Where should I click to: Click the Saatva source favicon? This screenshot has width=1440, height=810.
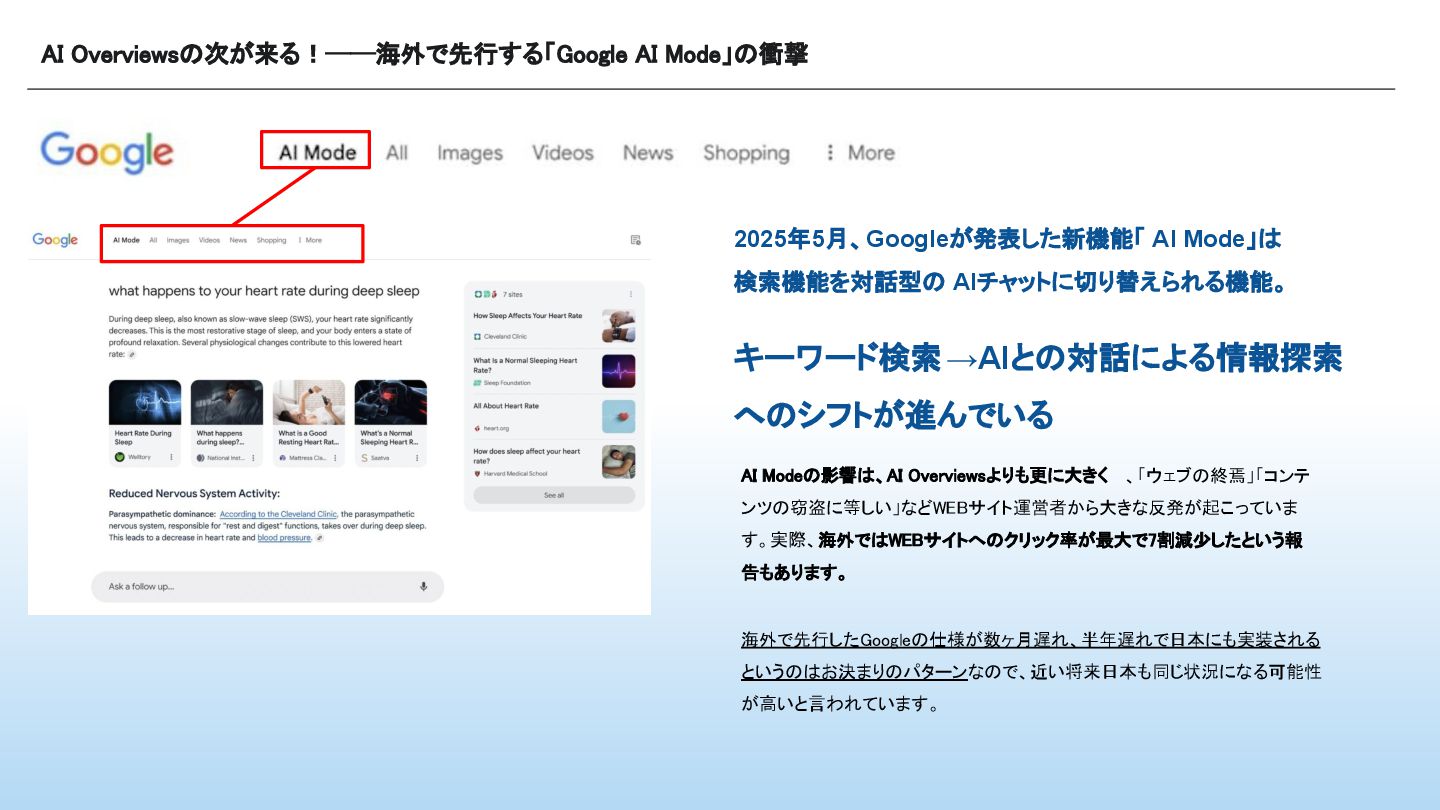(365, 458)
